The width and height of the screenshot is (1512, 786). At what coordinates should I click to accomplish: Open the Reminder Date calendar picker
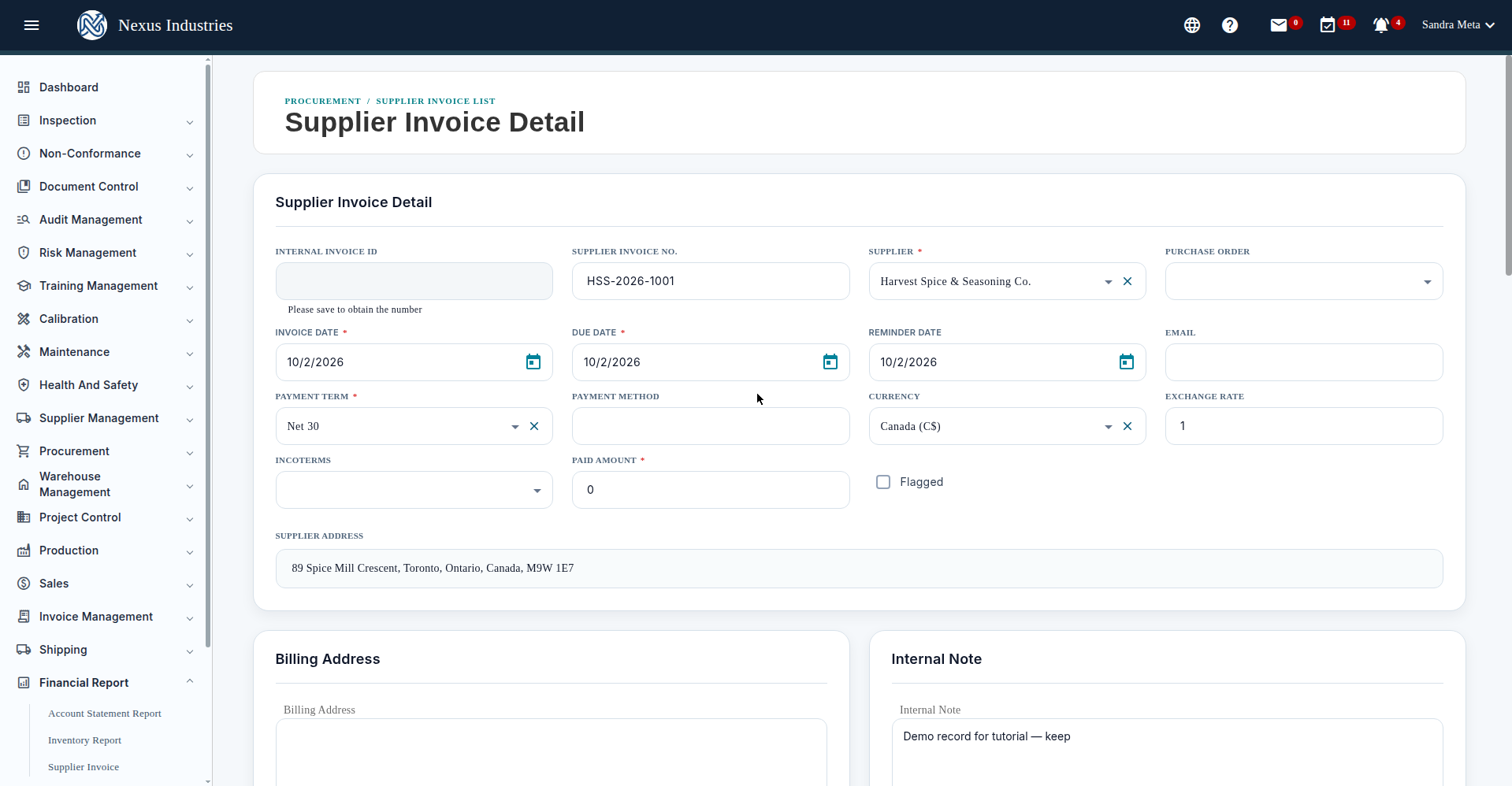(1127, 362)
